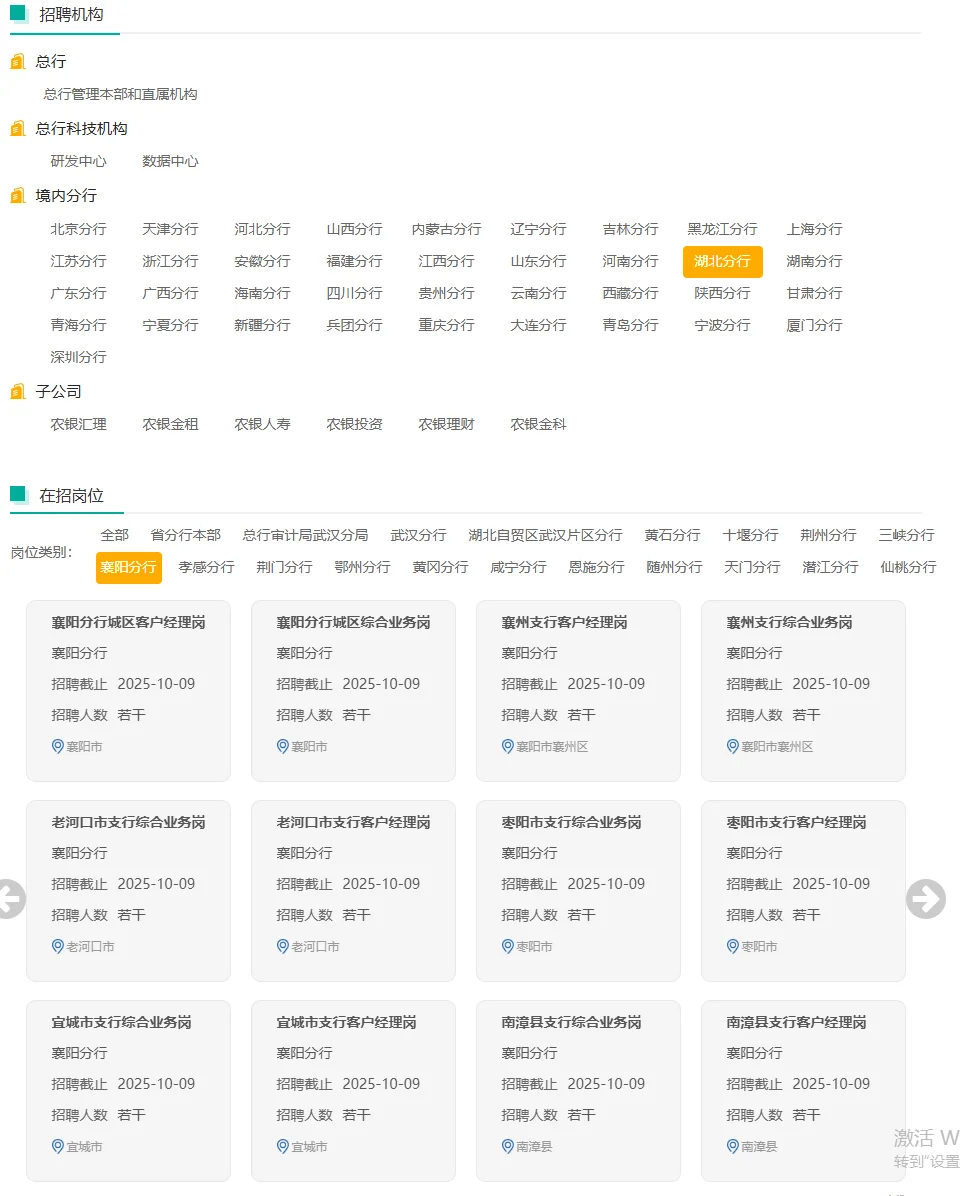Switch to 潜江分行 category
Screen dimensions: 960x1196
[830, 567]
